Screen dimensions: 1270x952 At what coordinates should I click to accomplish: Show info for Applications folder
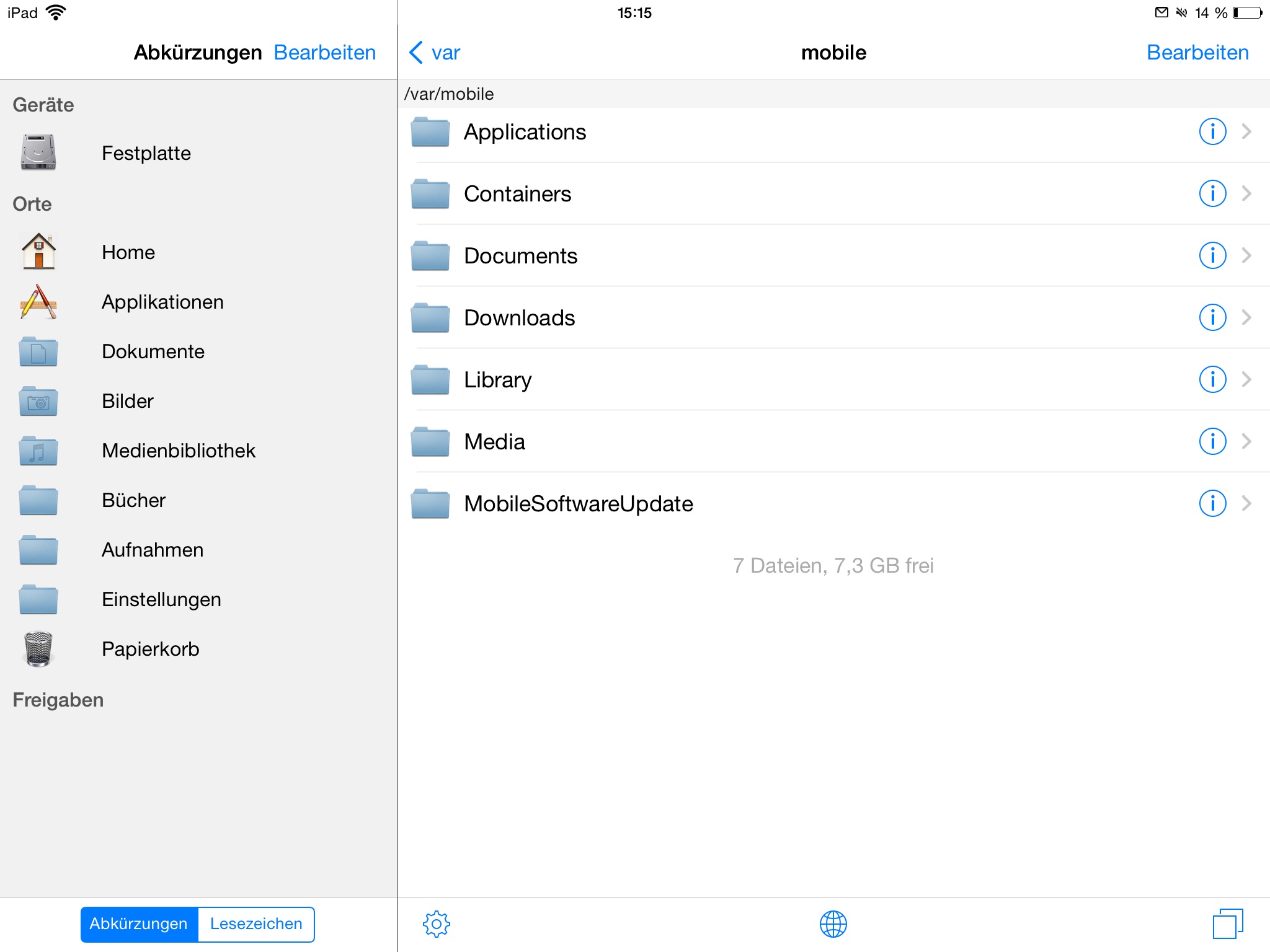point(1212,131)
